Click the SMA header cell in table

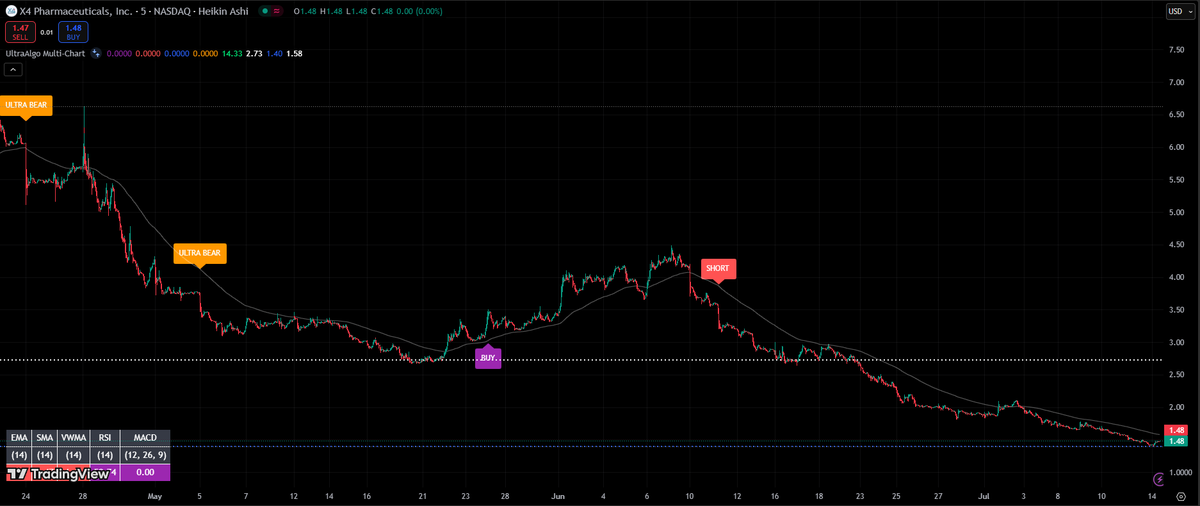tap(43, 438)
